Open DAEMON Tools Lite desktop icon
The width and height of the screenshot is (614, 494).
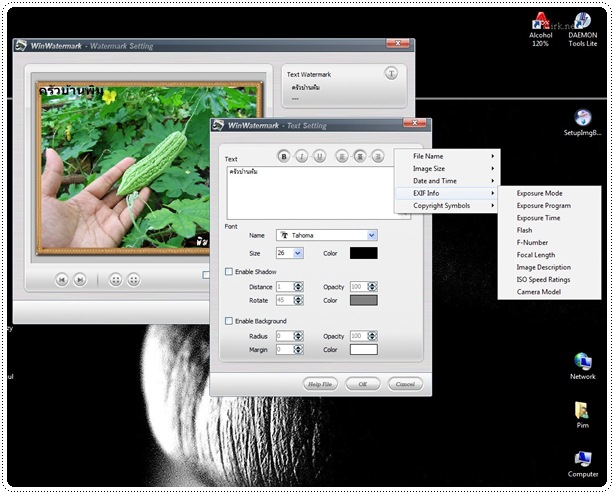583,30
